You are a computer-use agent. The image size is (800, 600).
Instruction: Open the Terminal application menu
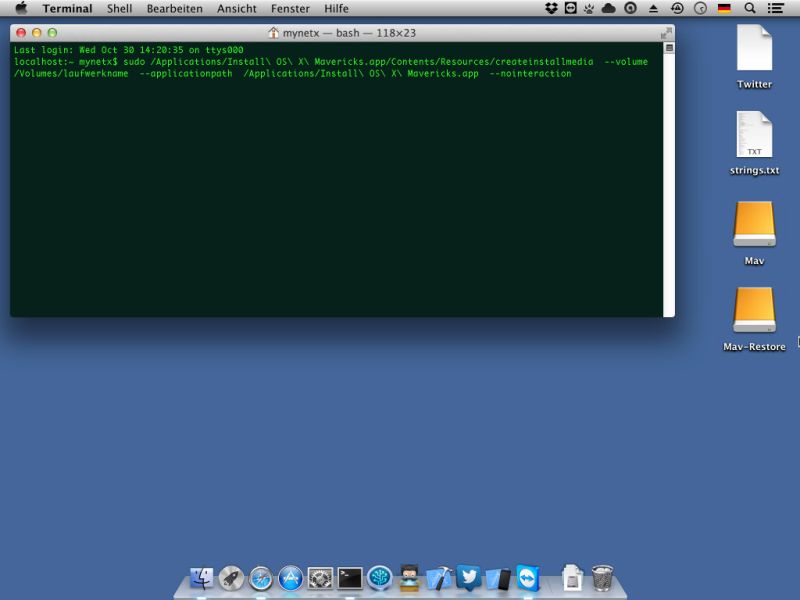point(67,9)
